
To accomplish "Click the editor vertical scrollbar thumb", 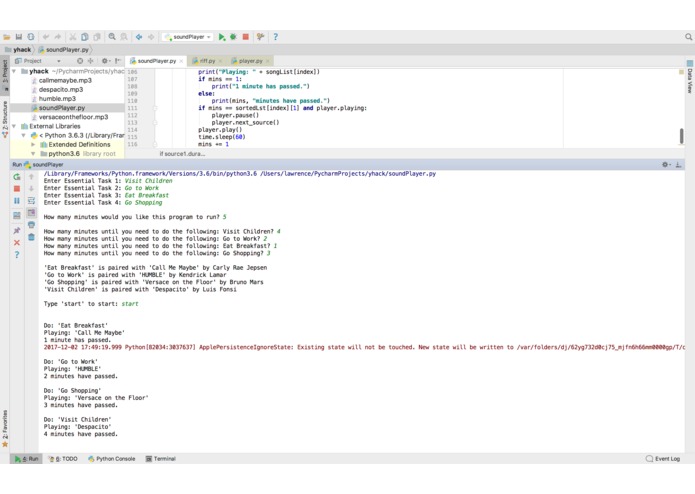I will (x=681, y=136).
